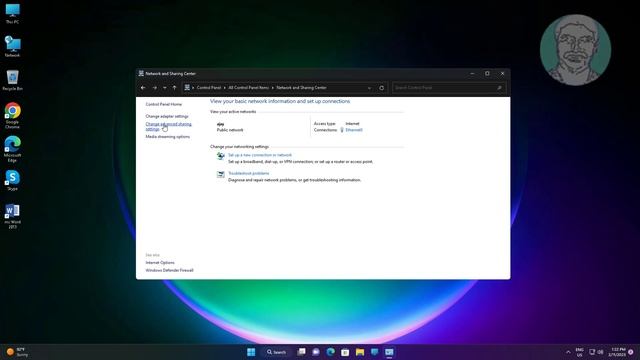The image size is (640, 360).
Task: Click the 'Public network' text
Action: point(230,130)
